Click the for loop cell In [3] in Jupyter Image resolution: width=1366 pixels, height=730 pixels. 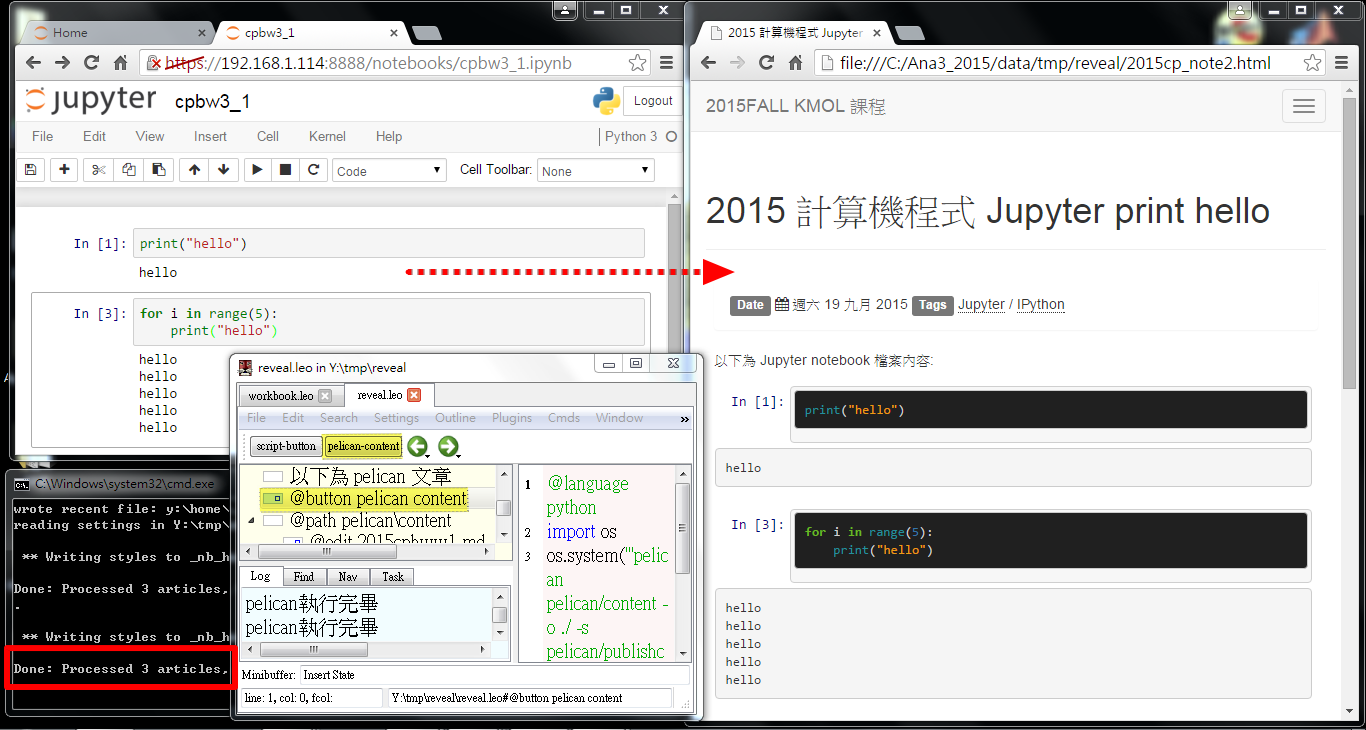pos(389,321)
